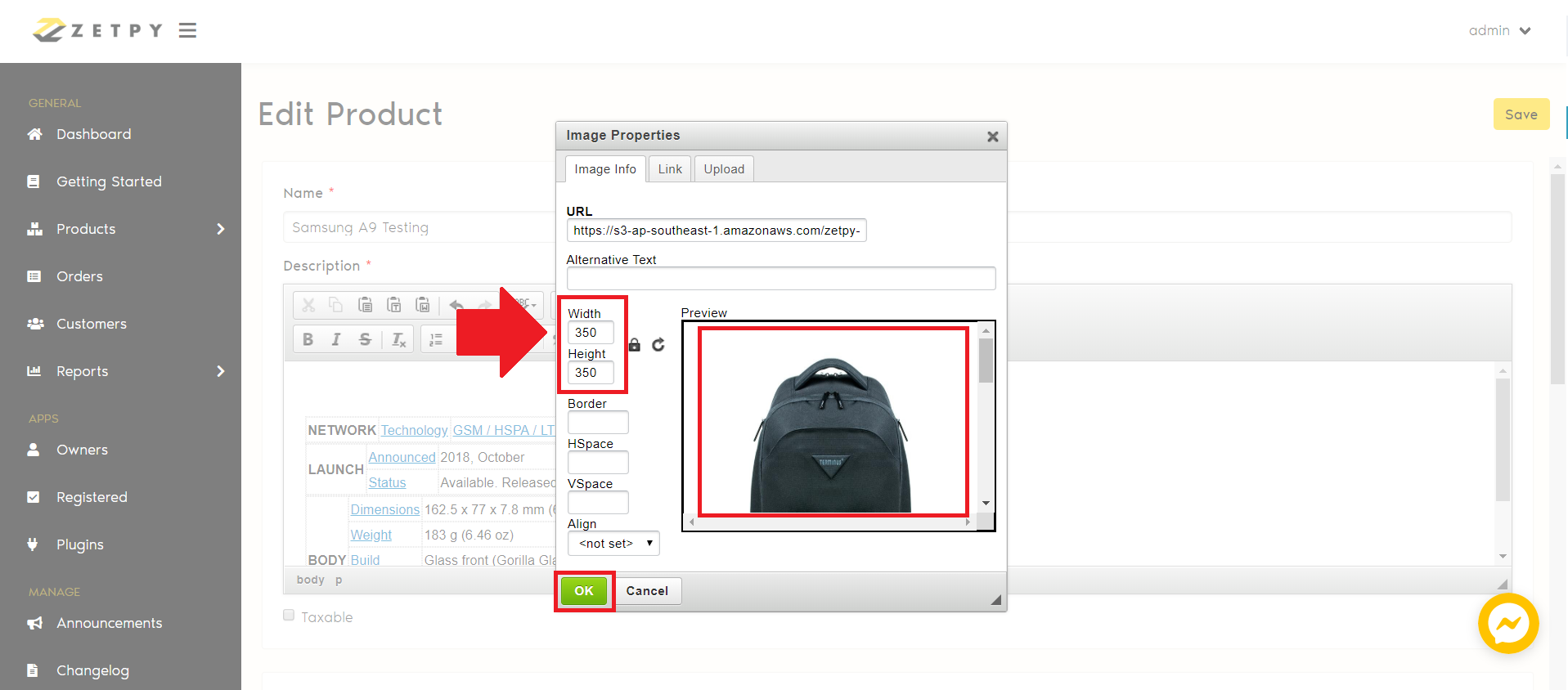Toggle Bold formatting
1568x690 pixels.
pyautogui.click(x=308, y=339)
